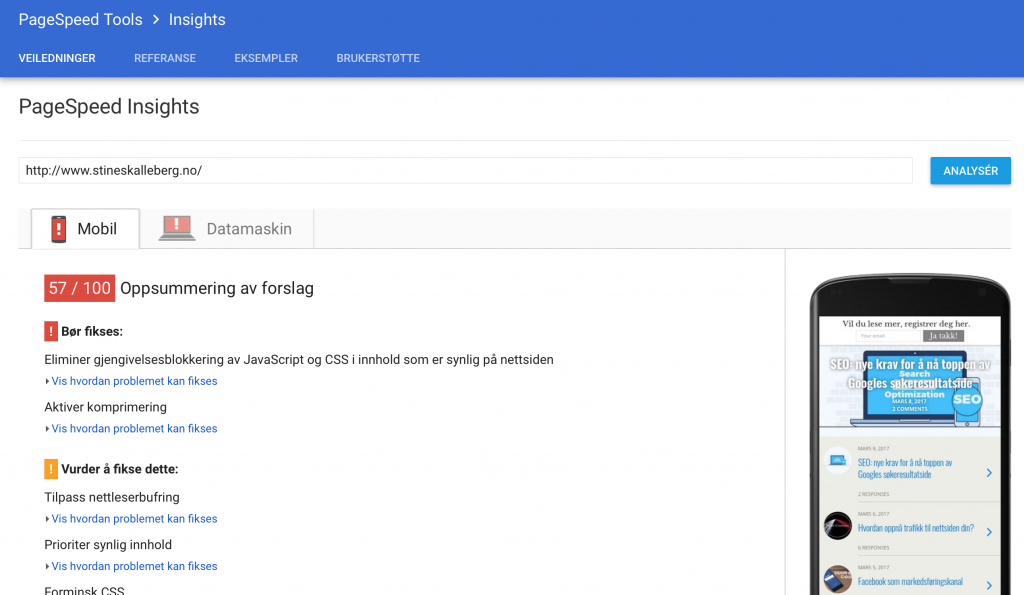Click the PageSpeed Tools breadcrumb link
The height and width of the screenshot is (595, 1024).
(x=80, y=20)
